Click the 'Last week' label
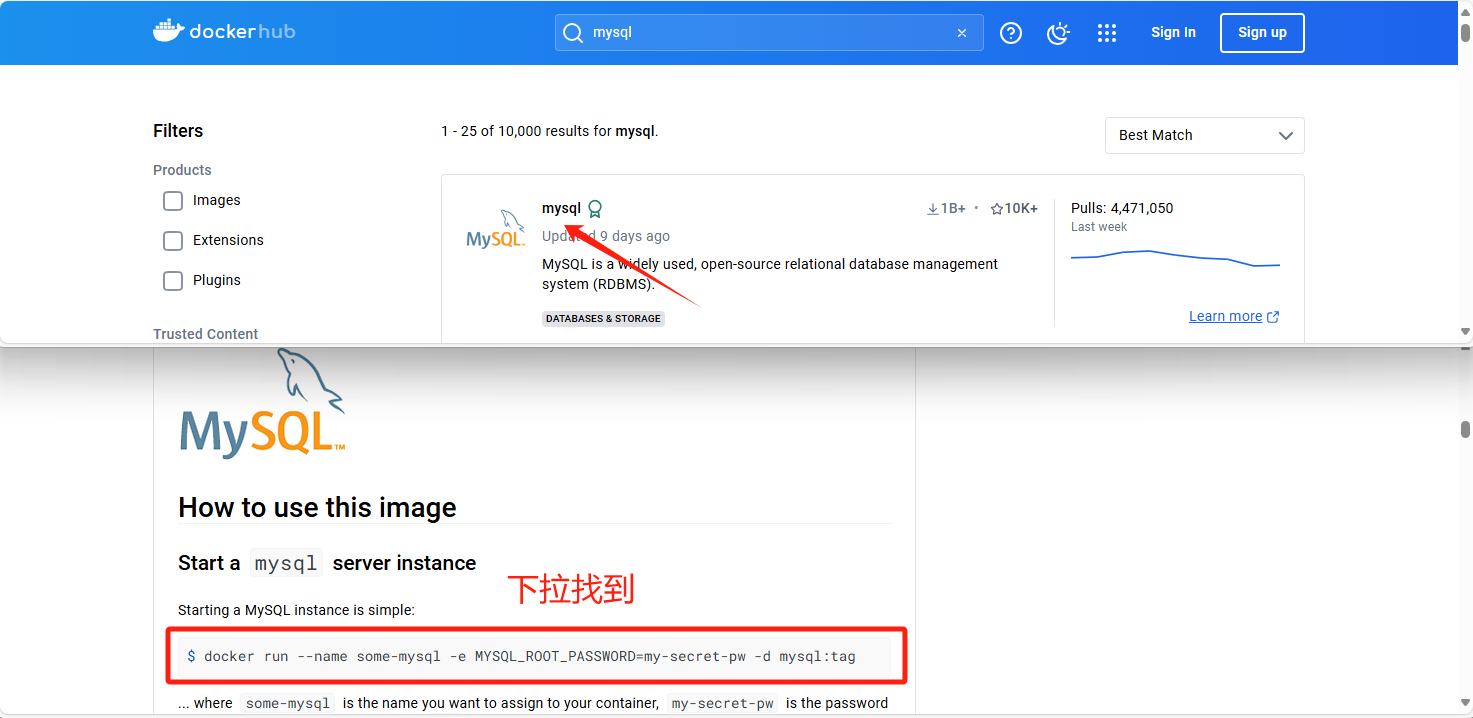 (1099, 227)
